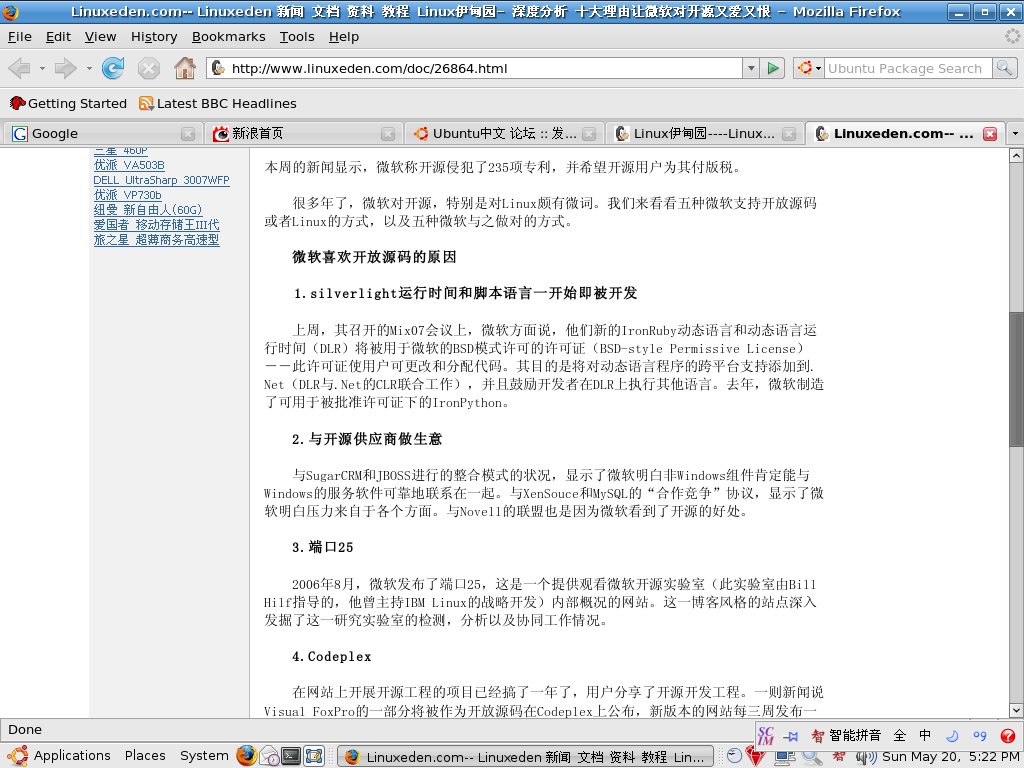Click the site icon in address bar
The width and height of the screenshot is (1024, 768).
218,68
